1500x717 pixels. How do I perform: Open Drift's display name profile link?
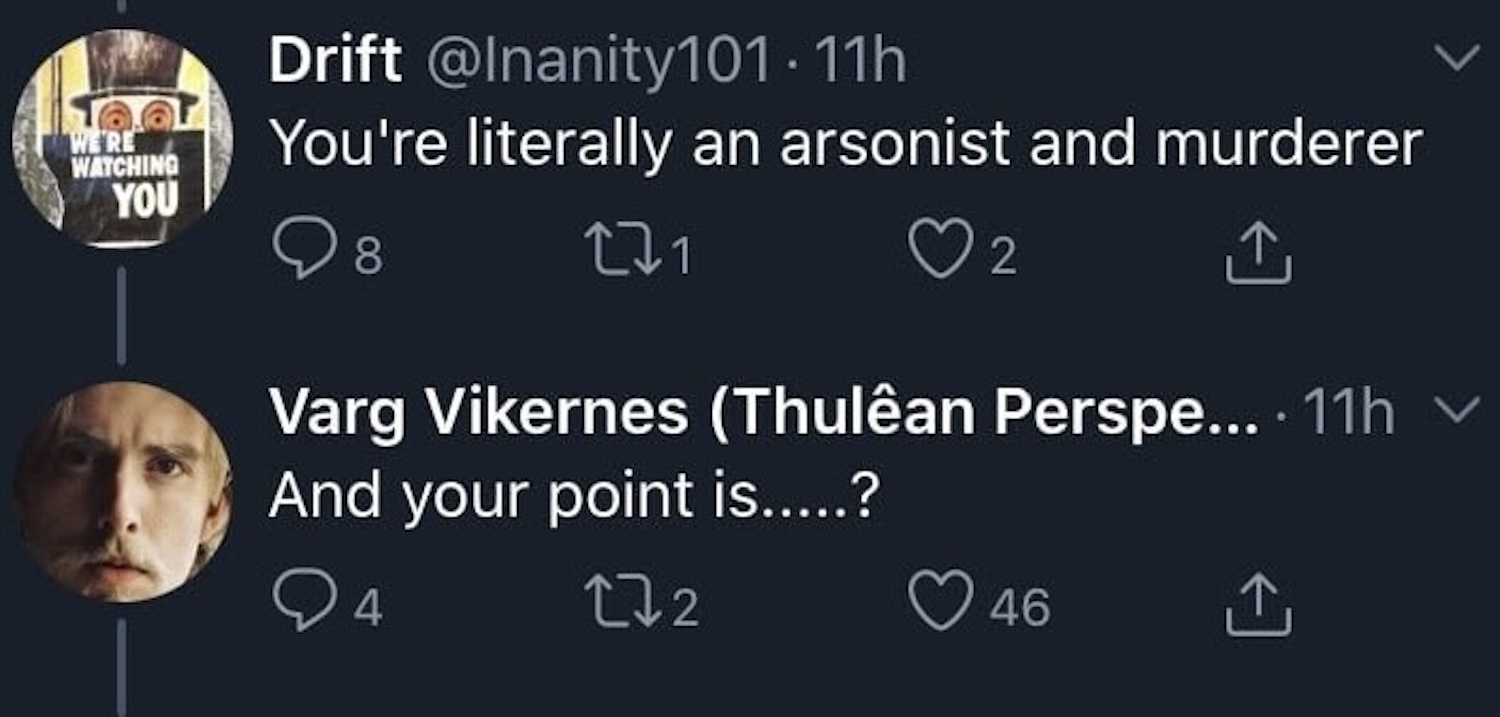(x=335, y=62)
